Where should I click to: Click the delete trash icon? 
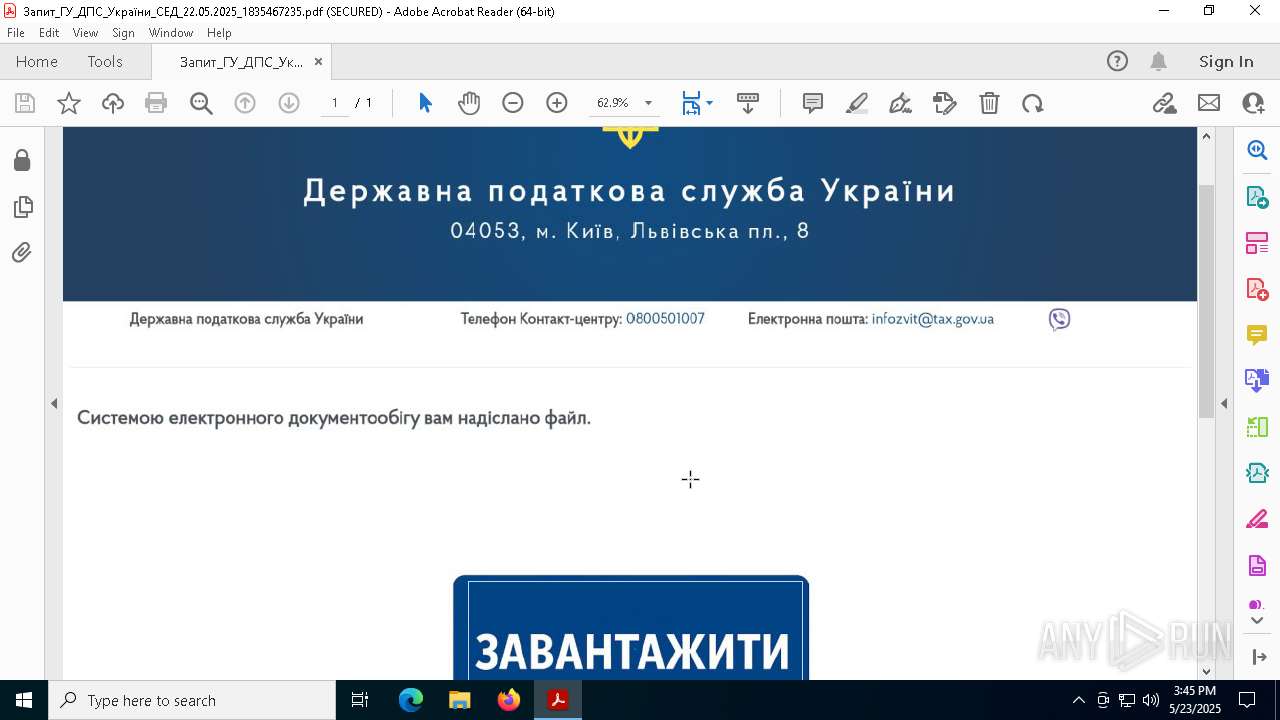pyautogui.click(x=989, y=103)
